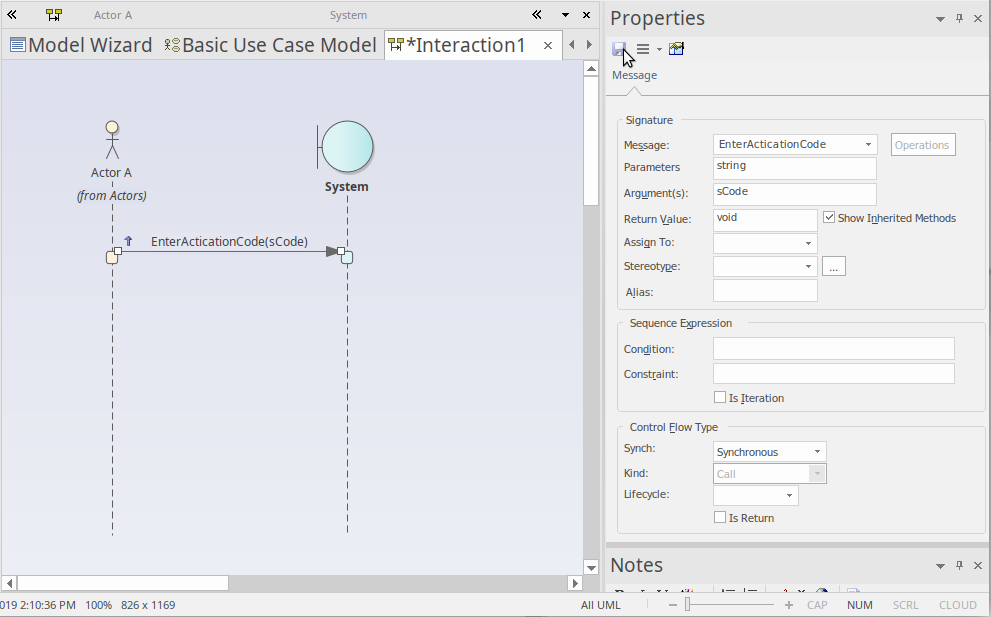The height and width of the screenshot is (617, 991).
Task: Check the Is Return checkbox
Action: pyautogui.click(x=720, y=518)
